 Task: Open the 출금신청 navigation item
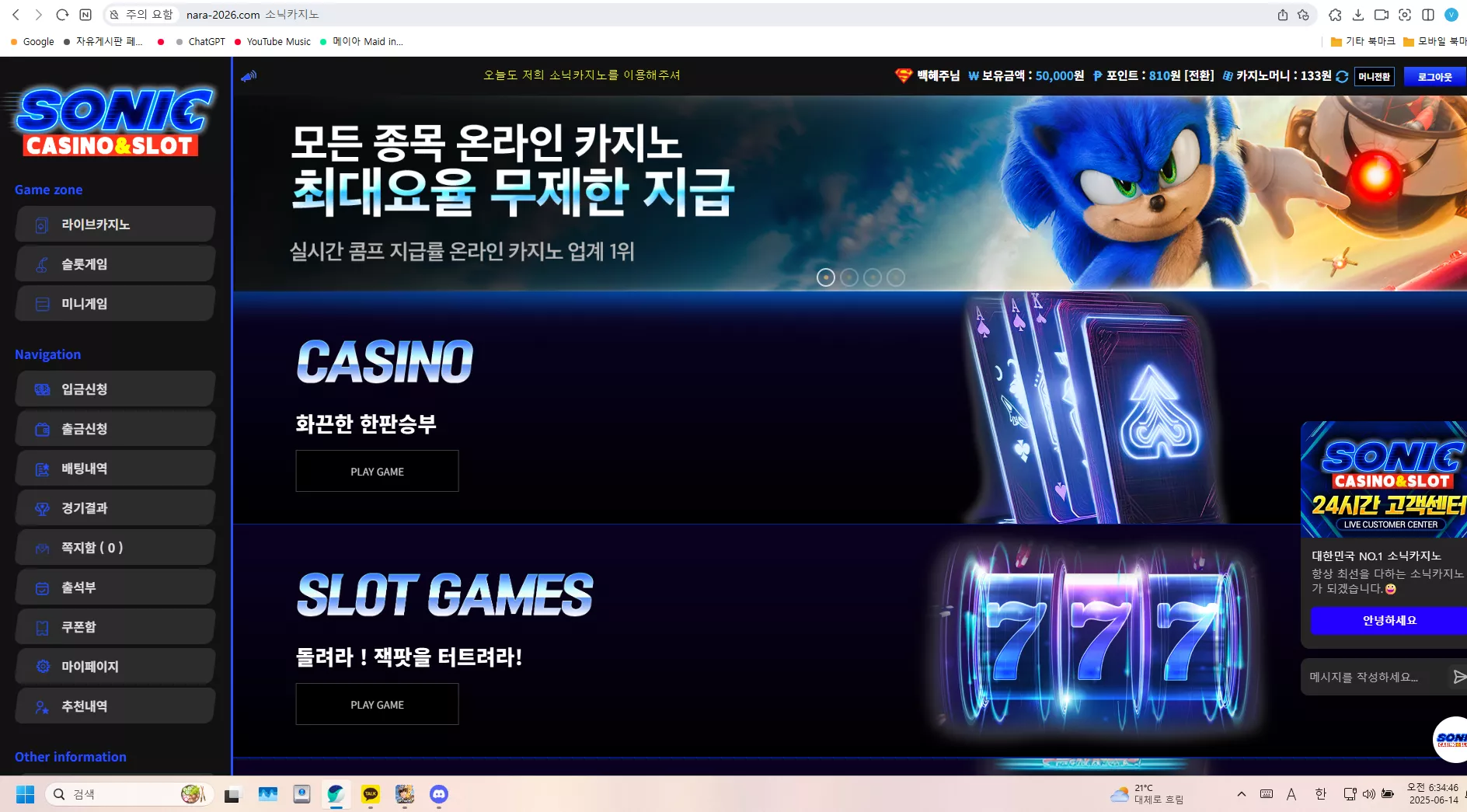[115, 429]
